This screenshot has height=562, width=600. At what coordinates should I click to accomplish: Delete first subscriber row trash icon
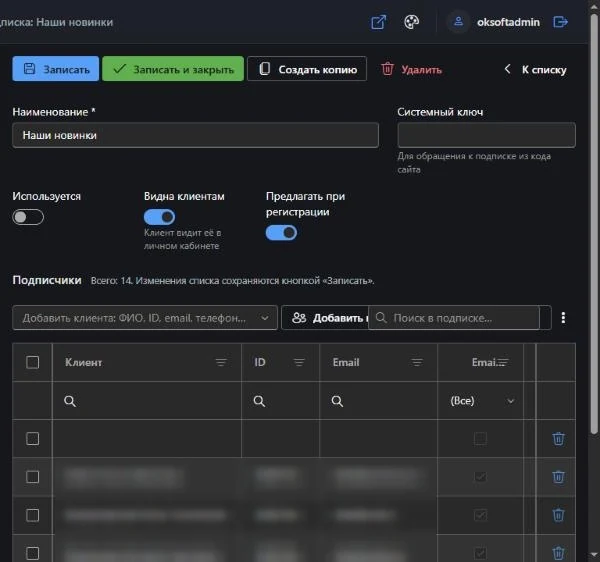coord(558,438)
